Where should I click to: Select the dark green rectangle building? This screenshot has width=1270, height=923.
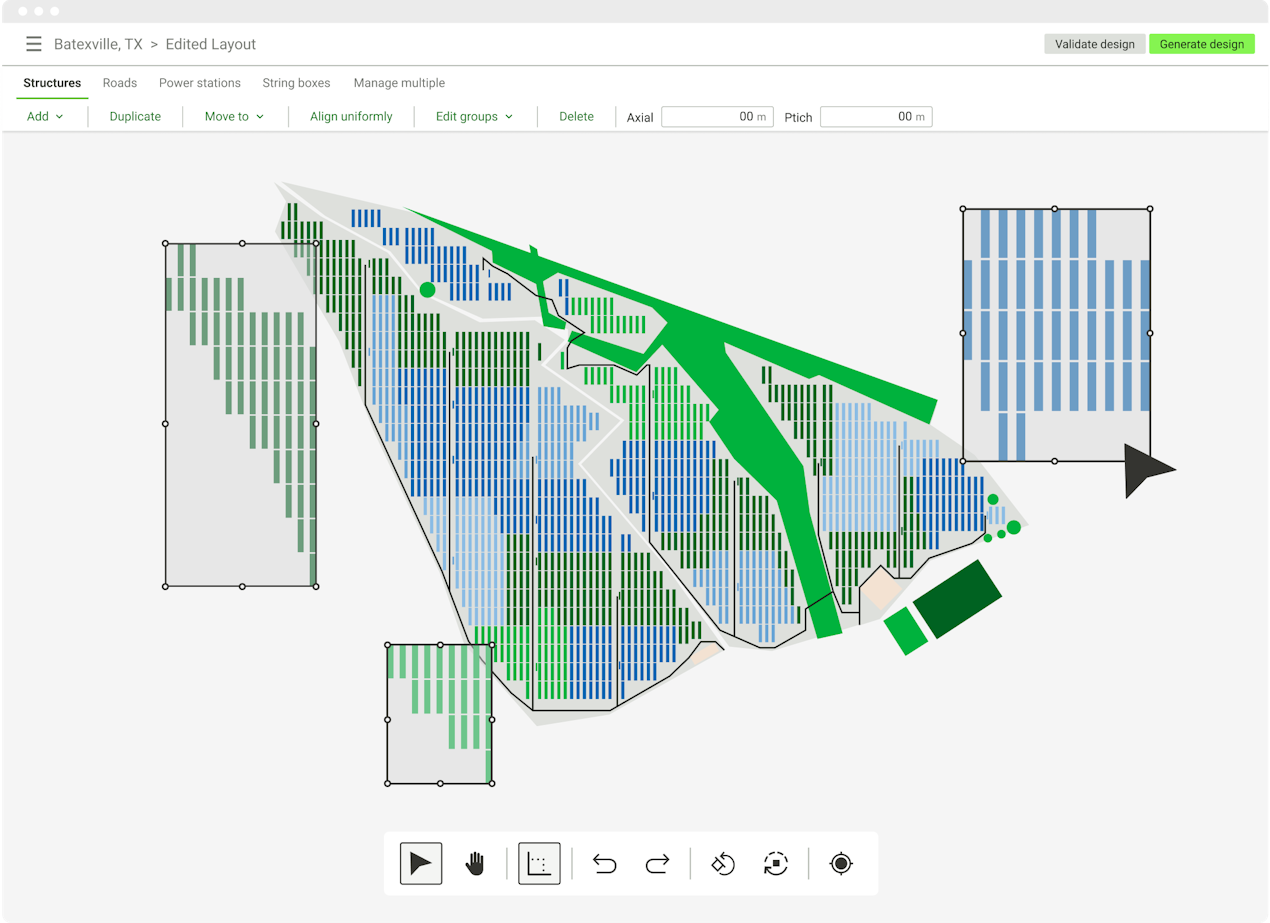[x=957, y=598]
